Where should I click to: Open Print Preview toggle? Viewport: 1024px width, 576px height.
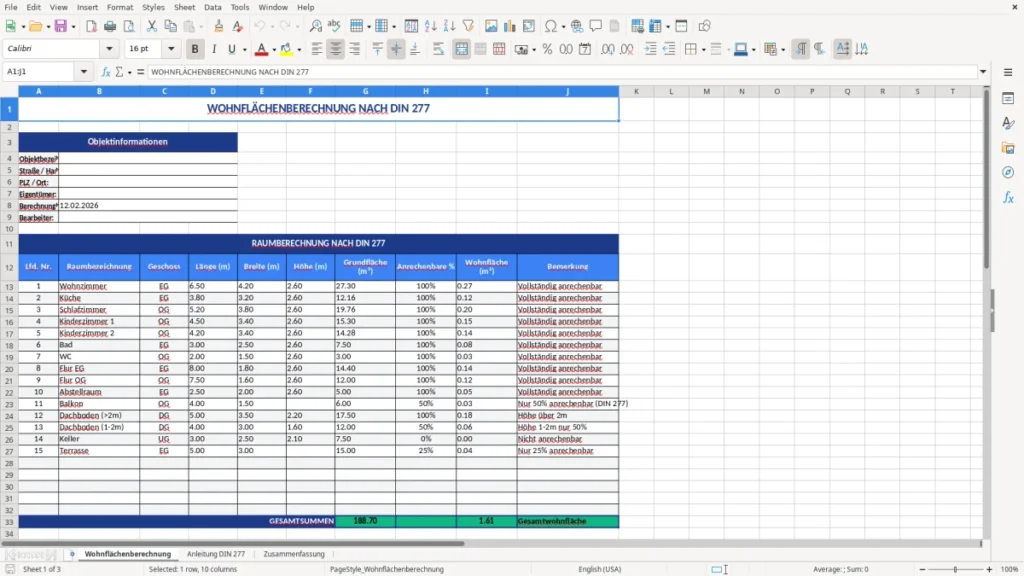(129, 26)
